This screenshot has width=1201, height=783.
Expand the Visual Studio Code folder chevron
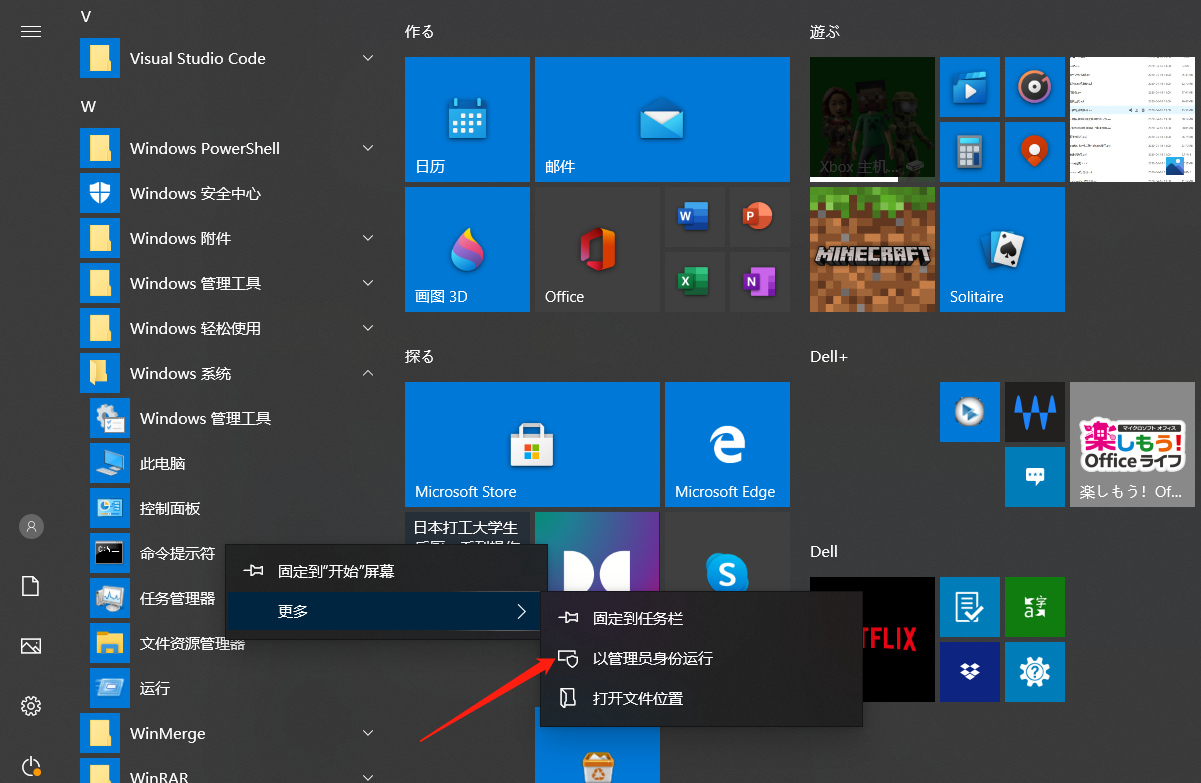click(x=368, y=58)
